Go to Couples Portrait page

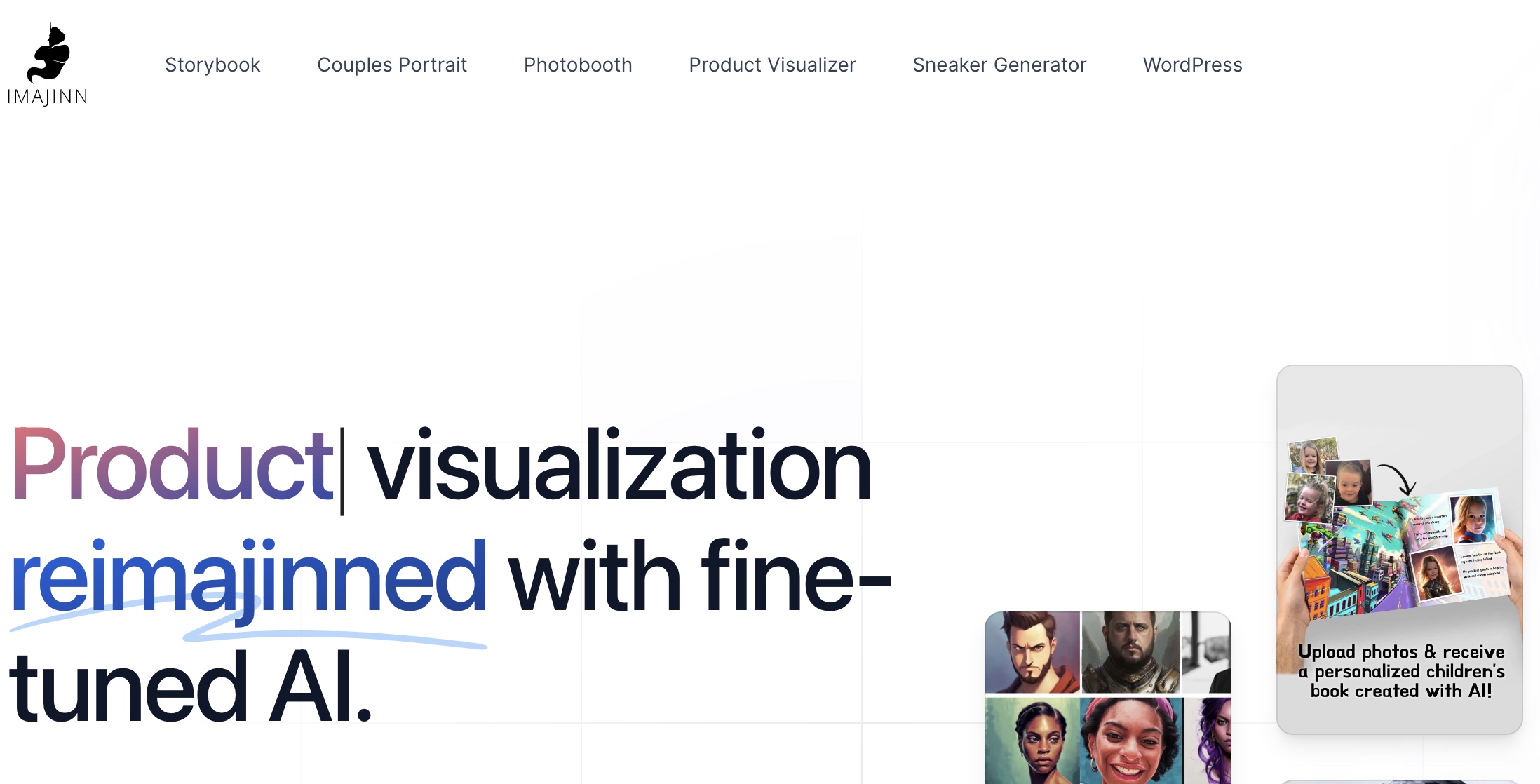[x=392, y=65]
